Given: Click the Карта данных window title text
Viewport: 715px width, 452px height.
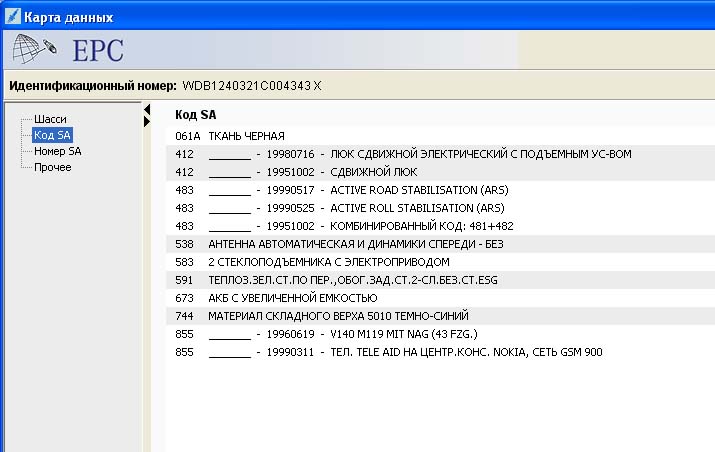Looking at the screenshot, I should 68,17.
